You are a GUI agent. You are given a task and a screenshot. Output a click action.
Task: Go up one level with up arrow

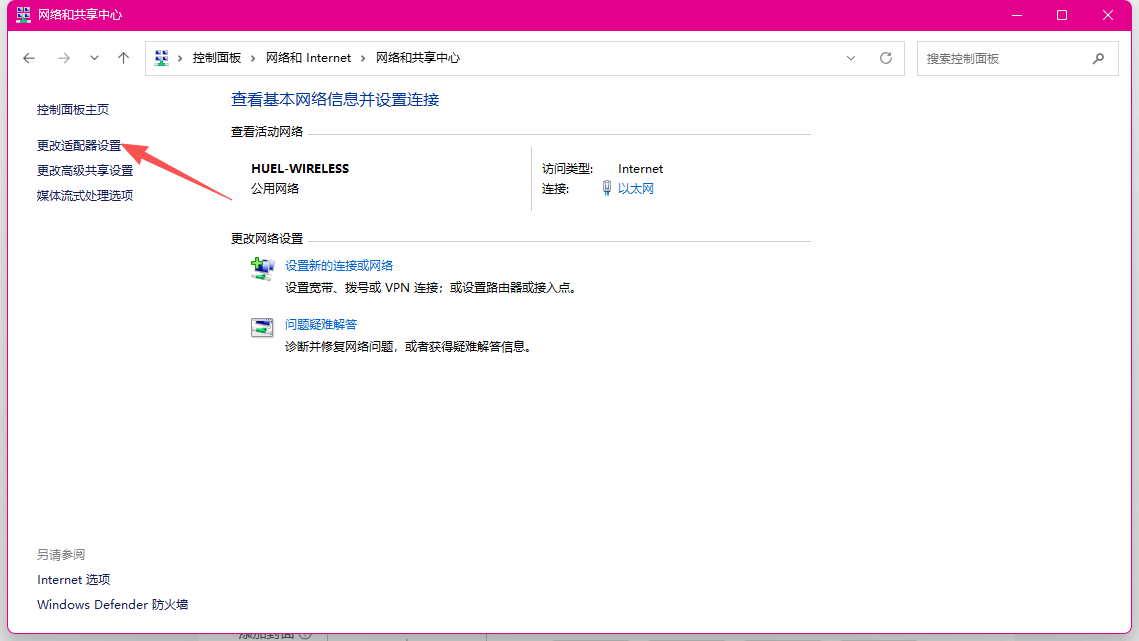(123, 58)
